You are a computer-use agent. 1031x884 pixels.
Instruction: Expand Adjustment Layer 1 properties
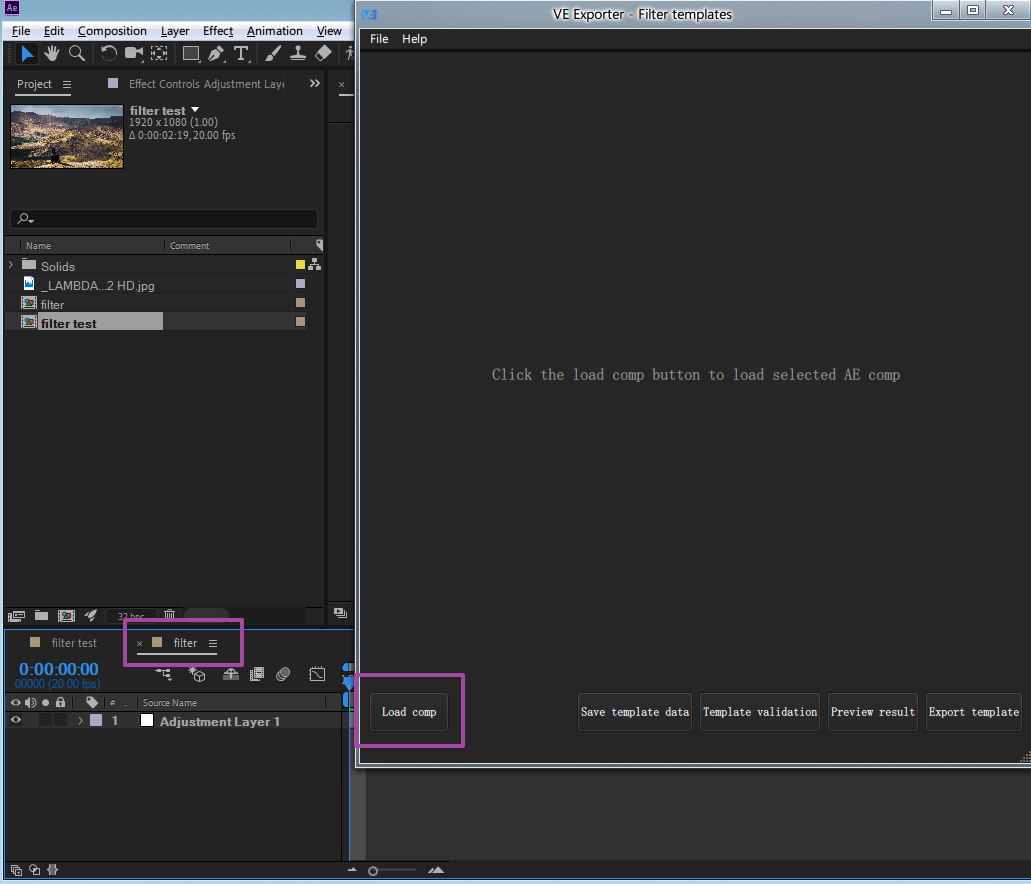tap(80, 721)
